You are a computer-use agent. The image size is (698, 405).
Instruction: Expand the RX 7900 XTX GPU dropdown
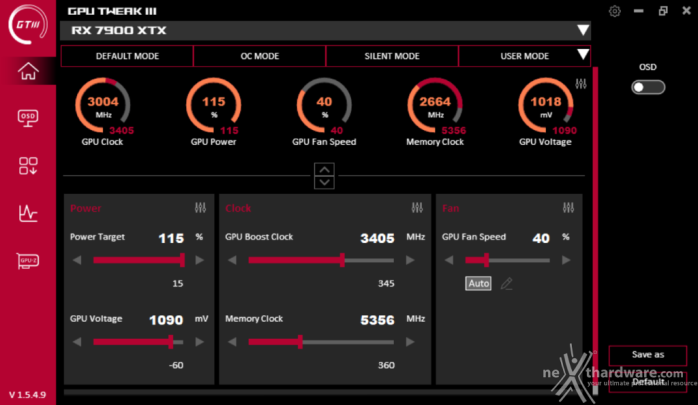tap(583, 30)
